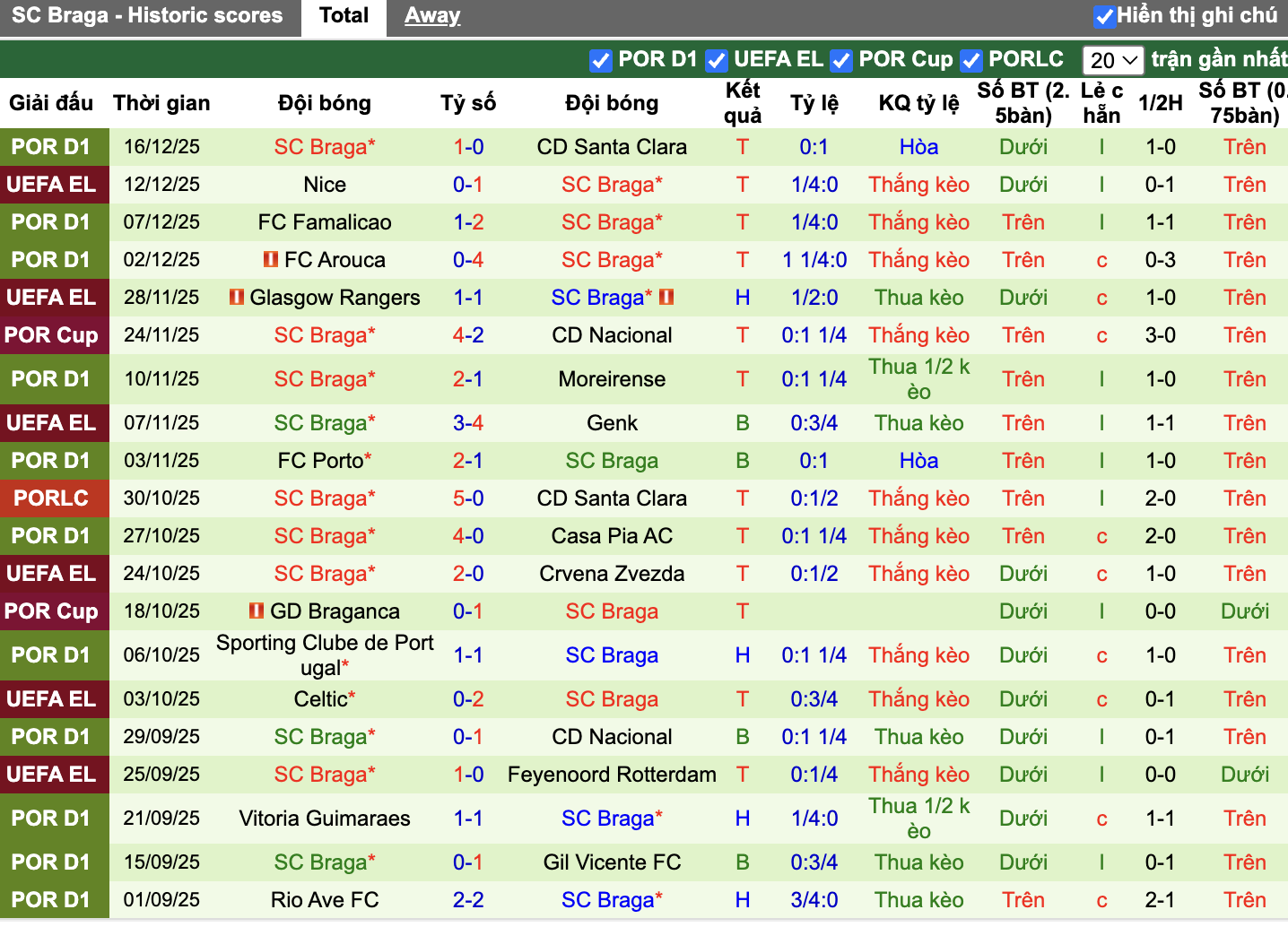1288x927 pixels.
Task: Open the Moreirense team link
Action: [612, 379]
